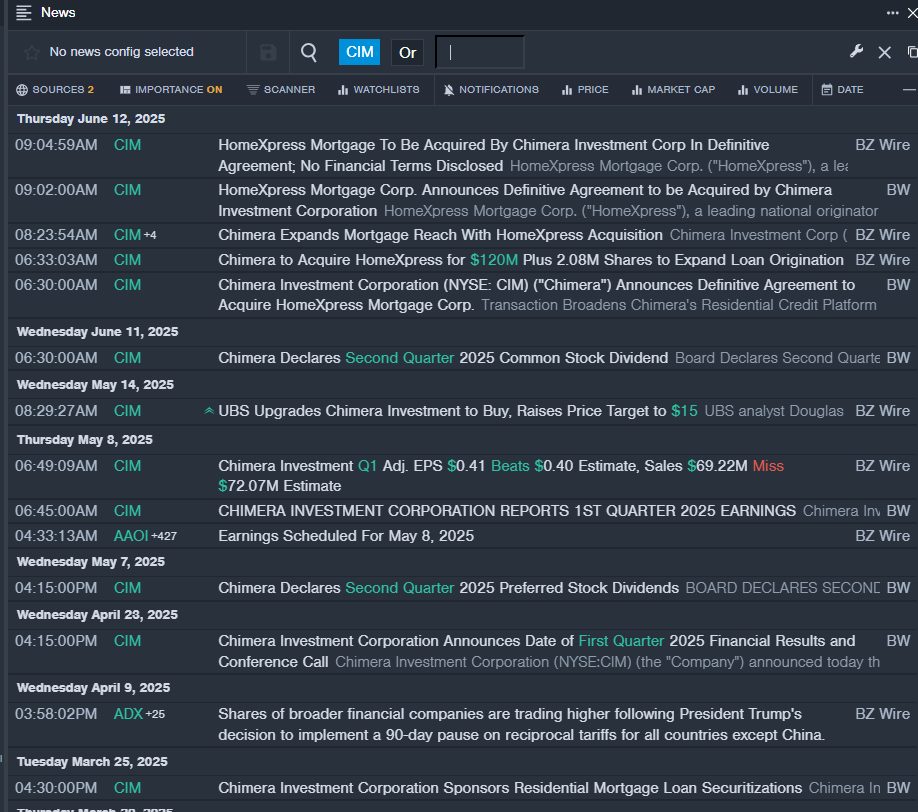Viewport: 918px width, 812px height.
Task: Click the +25 tickers badge beside ADX
Action: point(155,715)
